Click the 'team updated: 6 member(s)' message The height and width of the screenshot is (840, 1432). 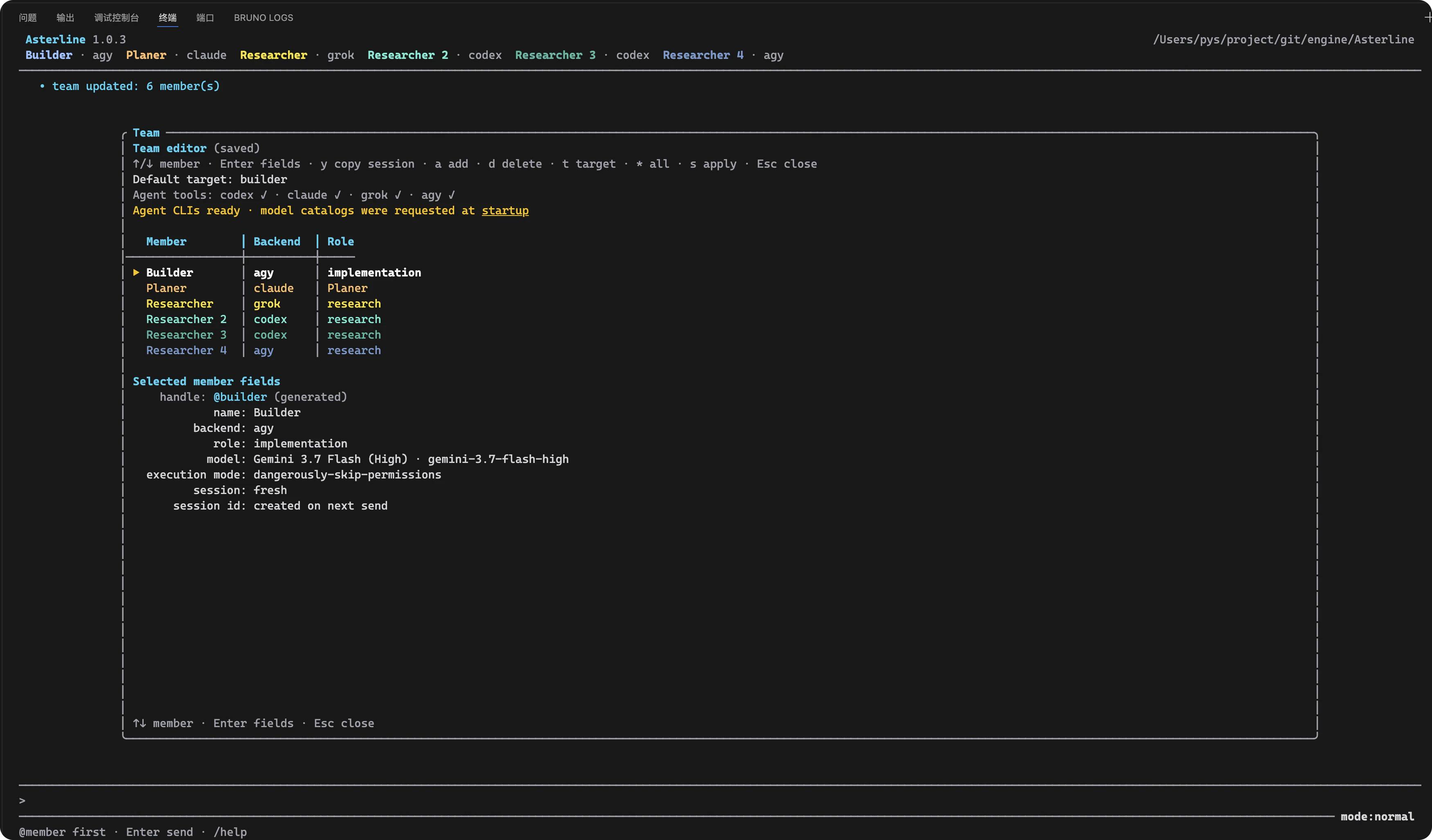[136, 86]
